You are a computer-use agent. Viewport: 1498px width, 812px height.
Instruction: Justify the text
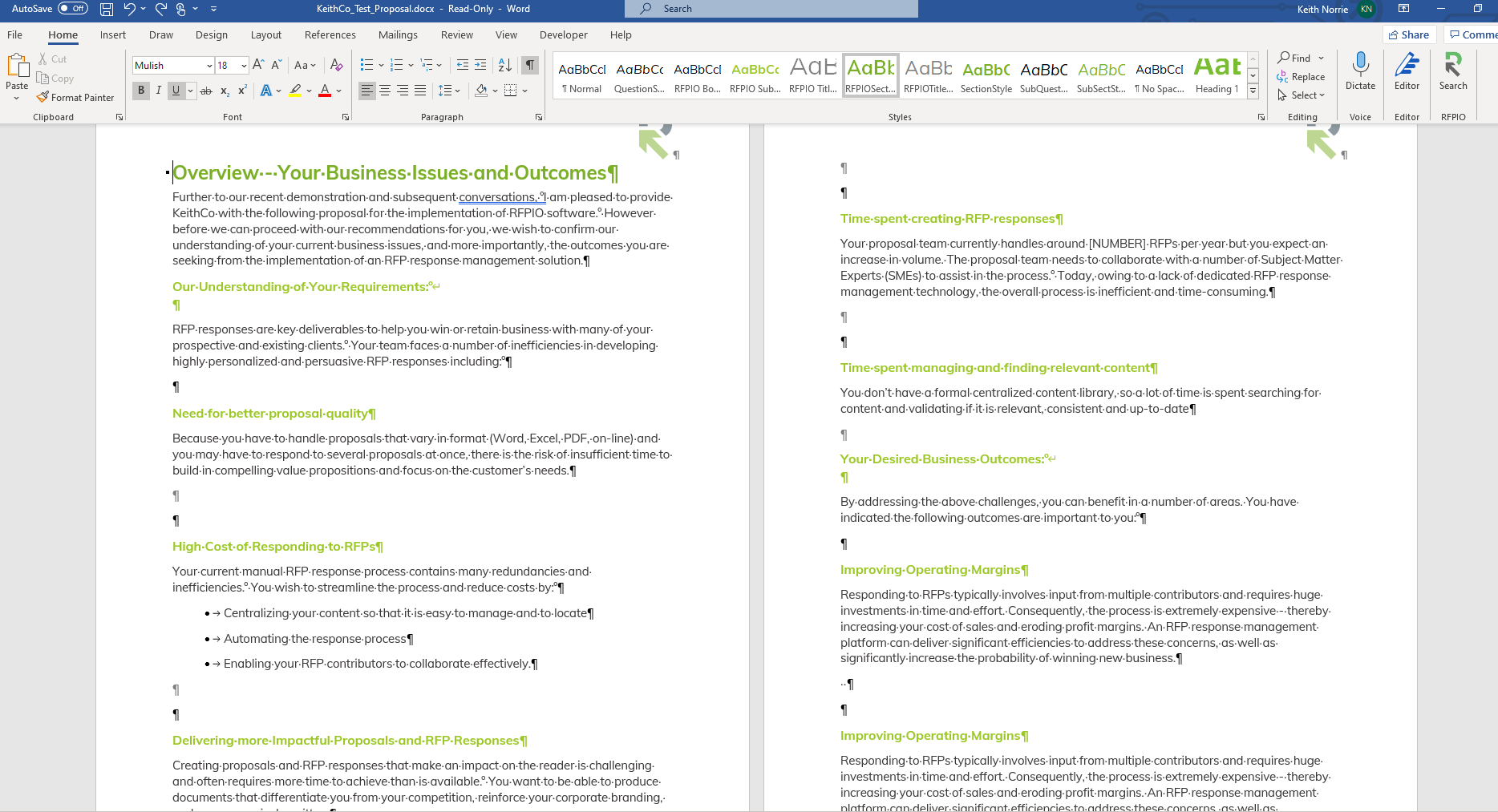click(x=420, y=91)
